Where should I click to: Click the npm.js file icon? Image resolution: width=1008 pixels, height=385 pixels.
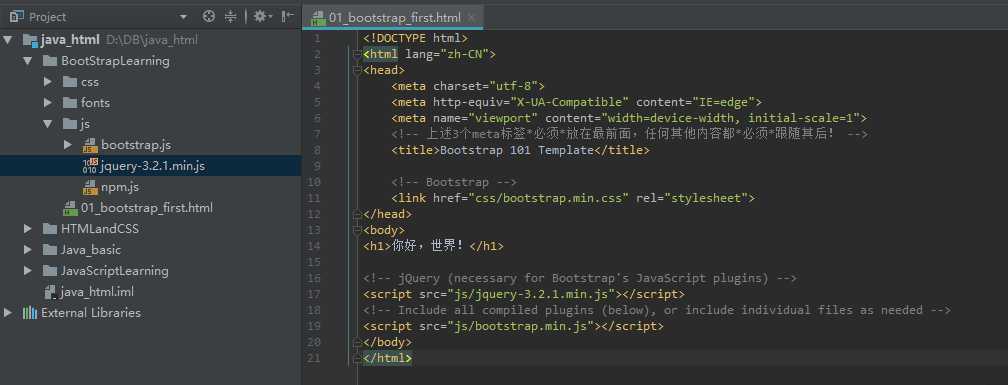click(x=90, y=187)
